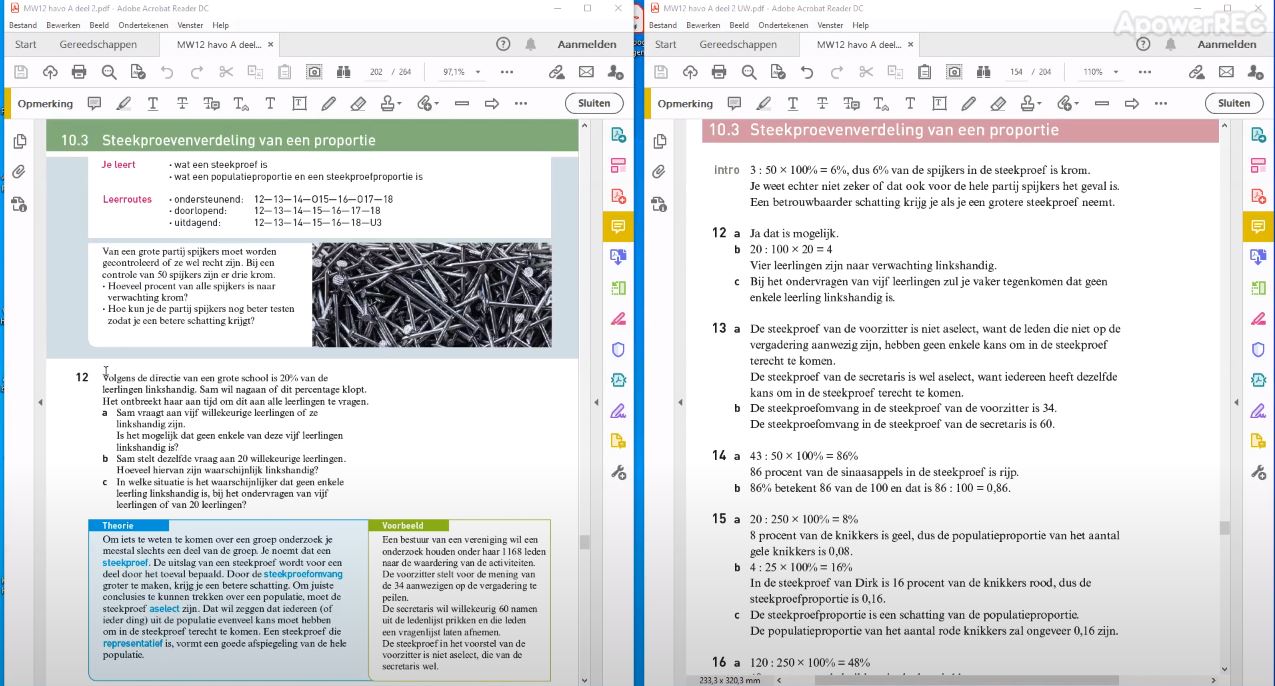1275x686 pixels.
Task: Click upload to cloud icon in left window
Action: tap(50, 72)
